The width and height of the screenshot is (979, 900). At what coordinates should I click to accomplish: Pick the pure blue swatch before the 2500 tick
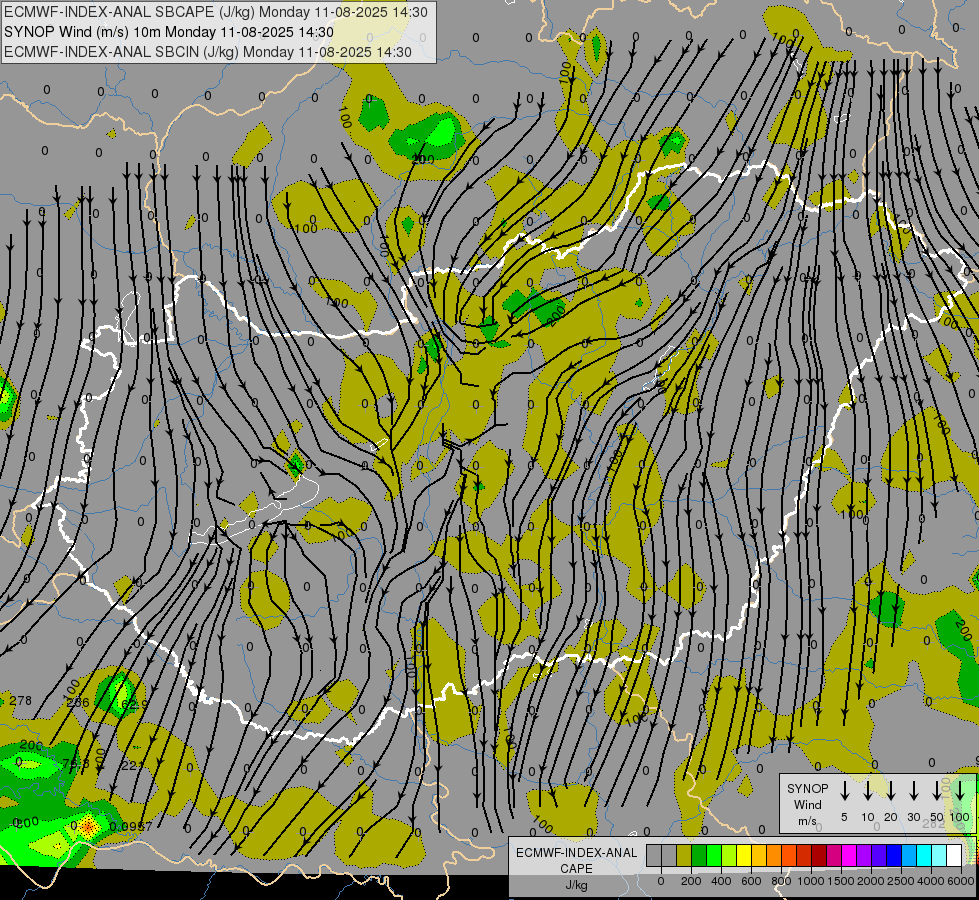click(894, 856)
